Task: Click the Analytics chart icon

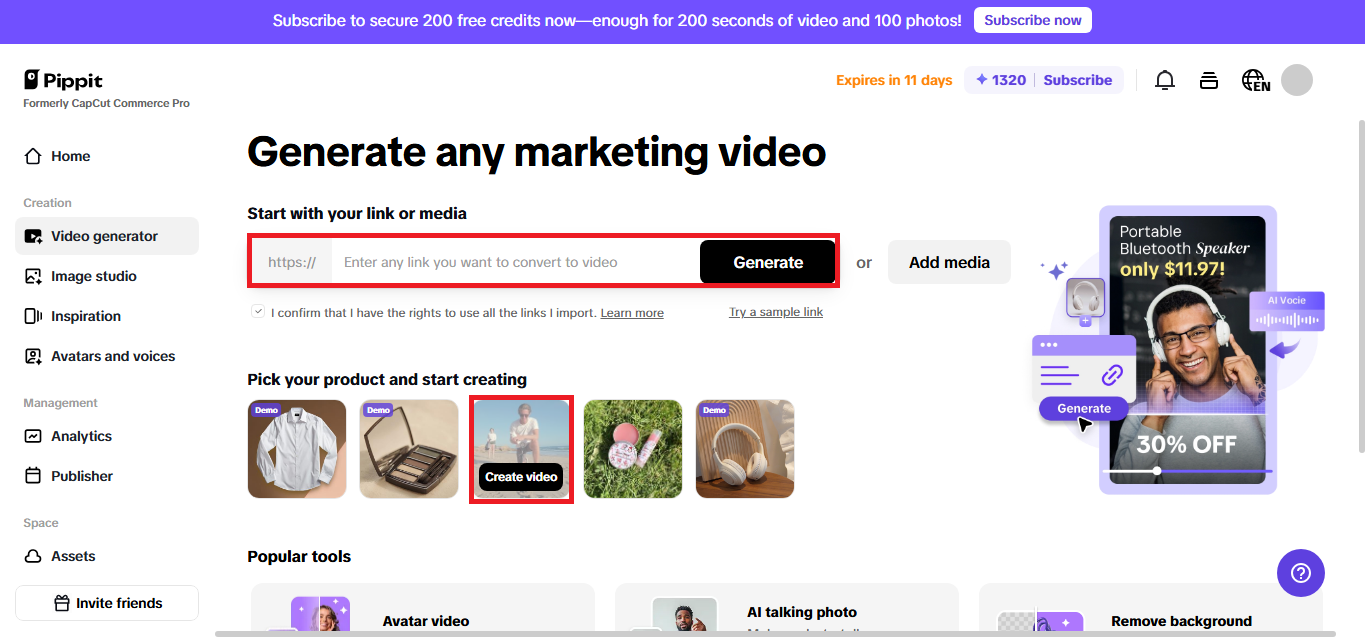Action: (x=33, y=436)
